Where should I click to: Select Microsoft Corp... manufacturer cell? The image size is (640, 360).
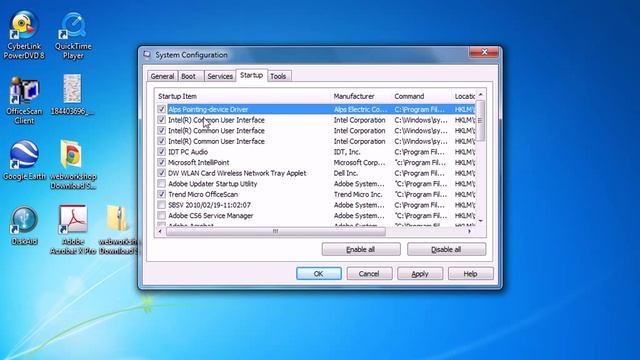(x=360, y=162)
